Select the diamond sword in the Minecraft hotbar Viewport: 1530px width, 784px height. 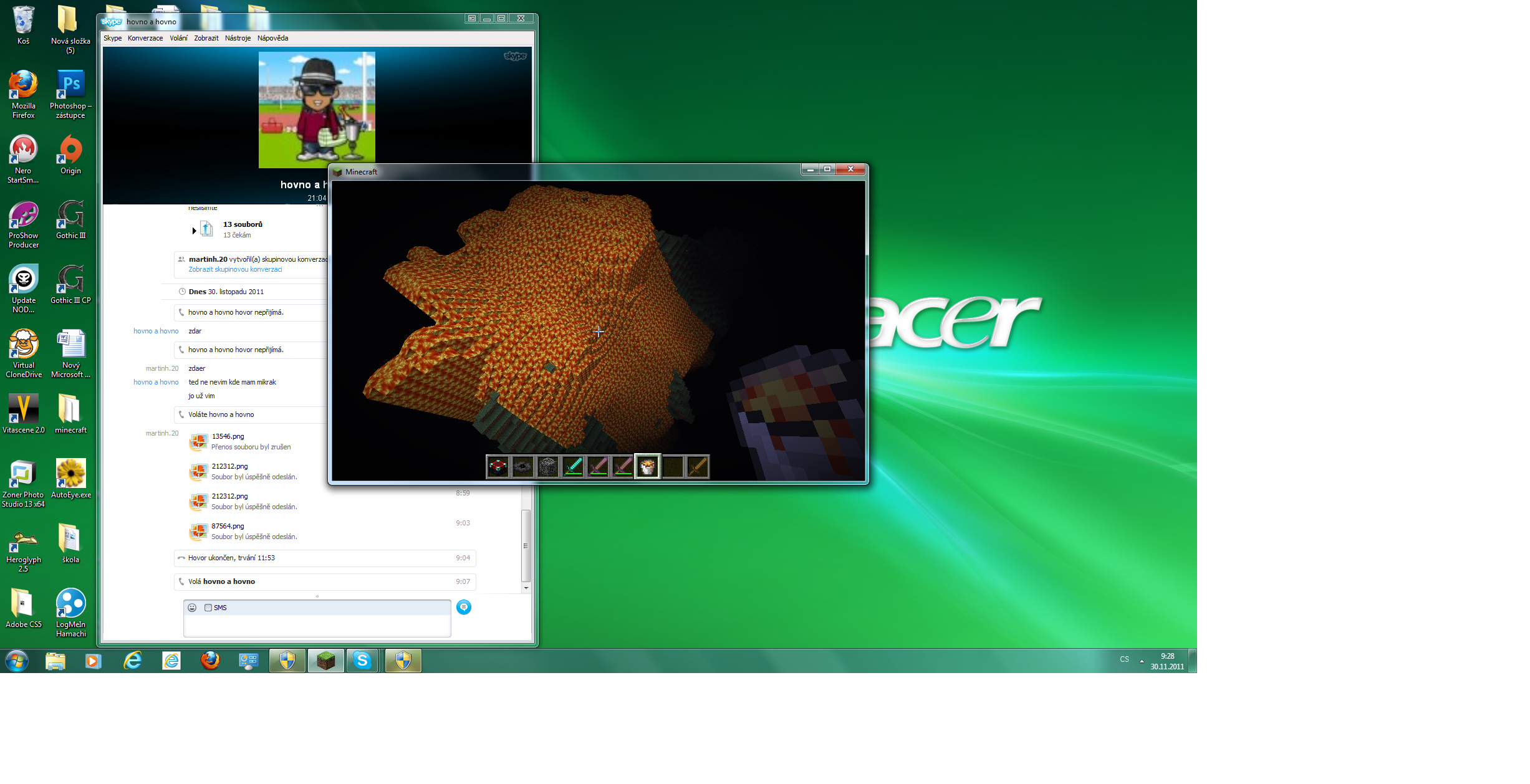(573, 466)
